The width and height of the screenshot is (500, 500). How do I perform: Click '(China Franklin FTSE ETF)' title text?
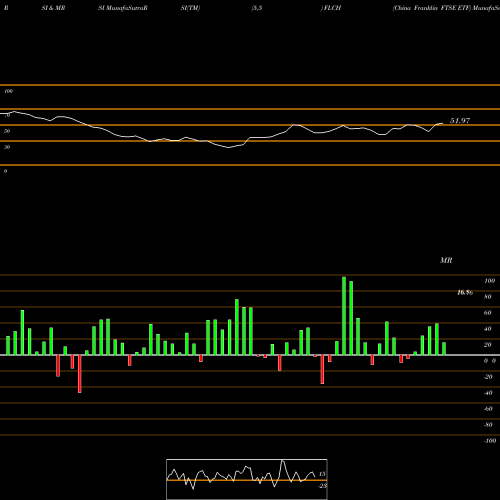pyautogui.click(x=432, y=8)
